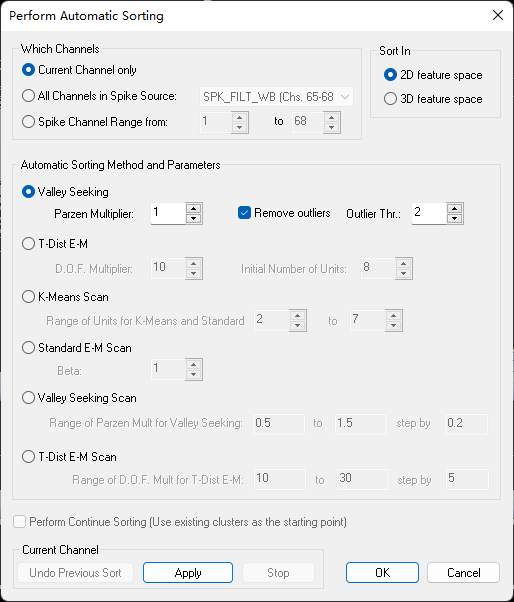Confirm the dialog with OK
514x602 pixels.
[x=382, y=572]
